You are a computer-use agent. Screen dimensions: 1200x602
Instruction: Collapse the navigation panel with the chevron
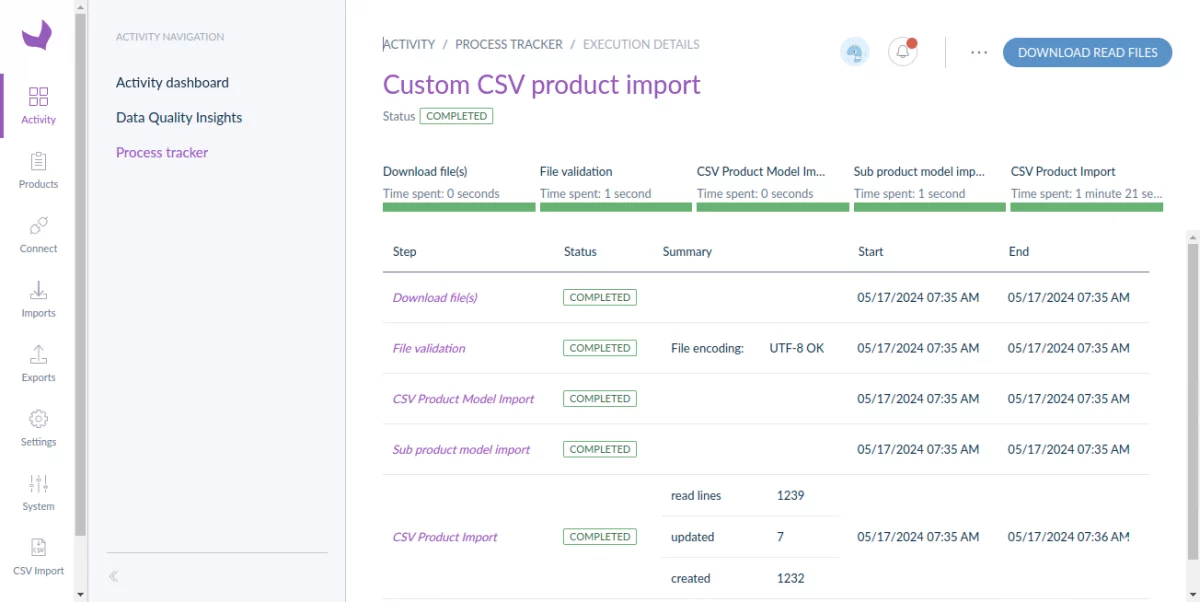[112, 576]
